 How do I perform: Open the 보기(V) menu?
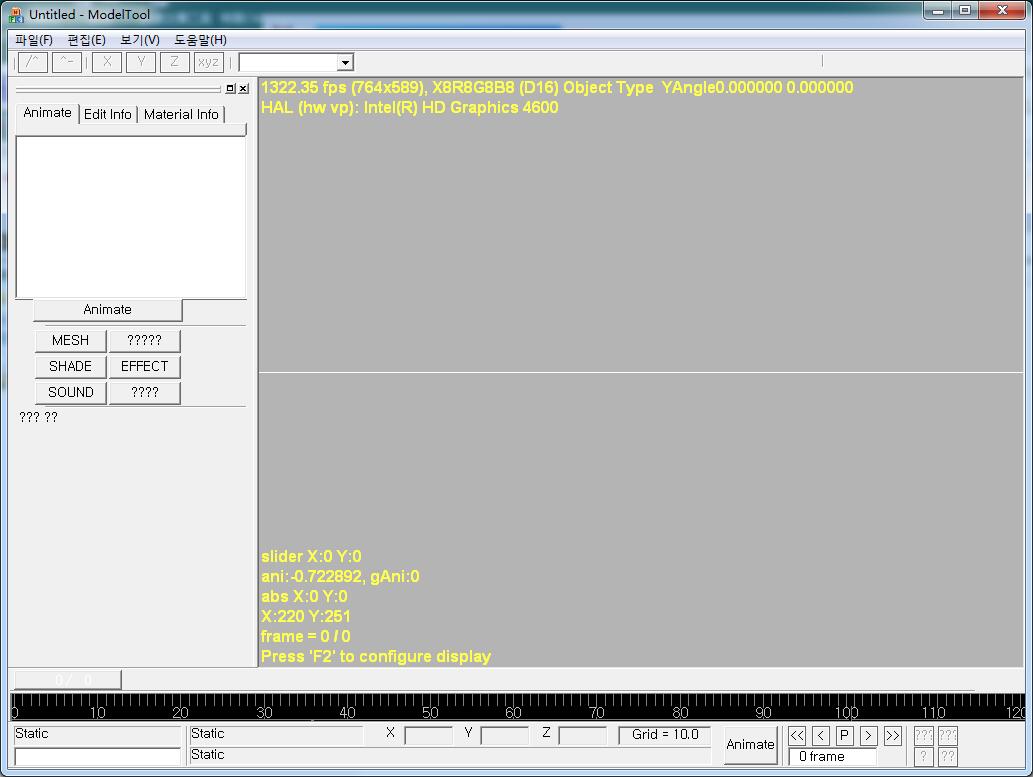pos(139,40)
